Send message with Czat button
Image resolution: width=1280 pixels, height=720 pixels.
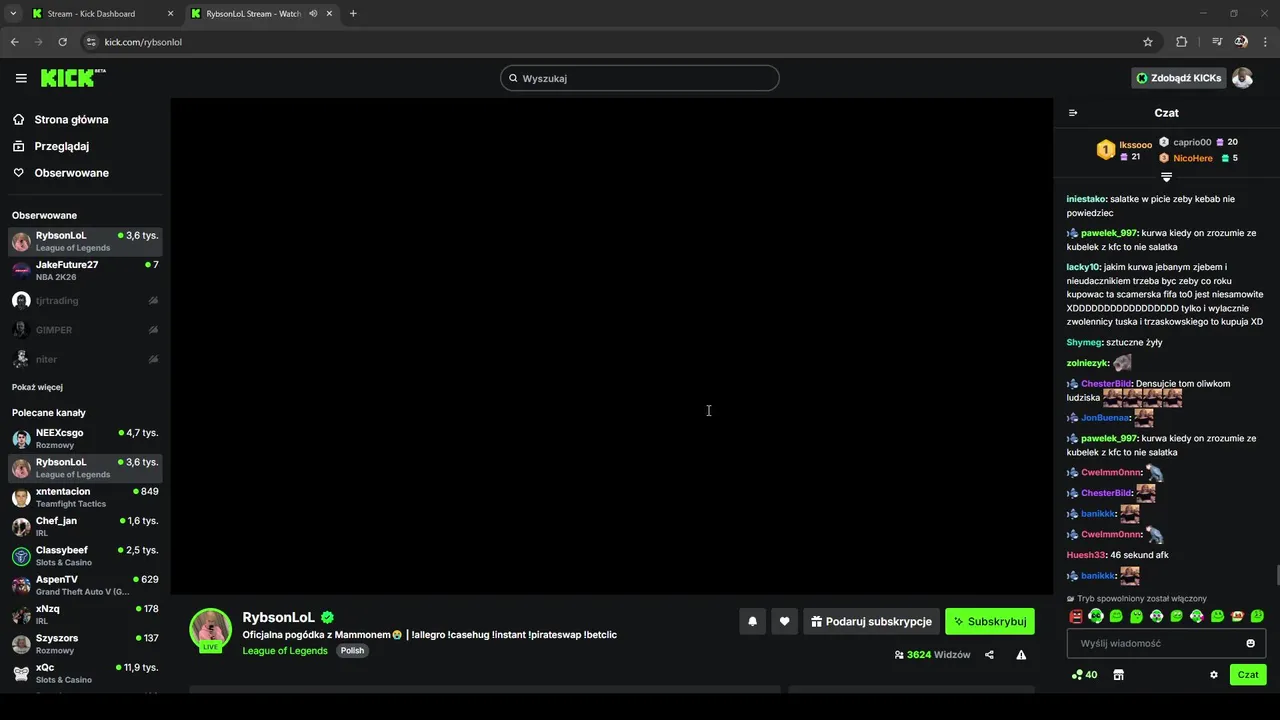pyautogui.click(x=1248, y=675)
